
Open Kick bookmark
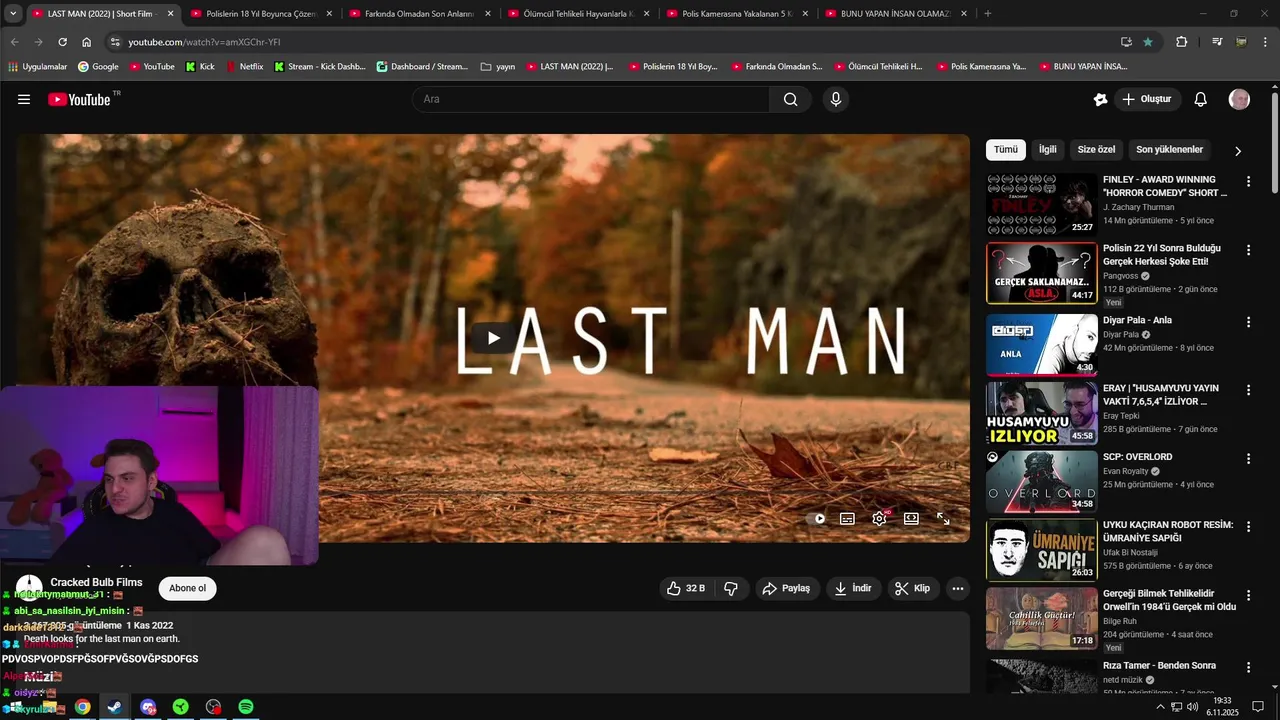(200, 67)
